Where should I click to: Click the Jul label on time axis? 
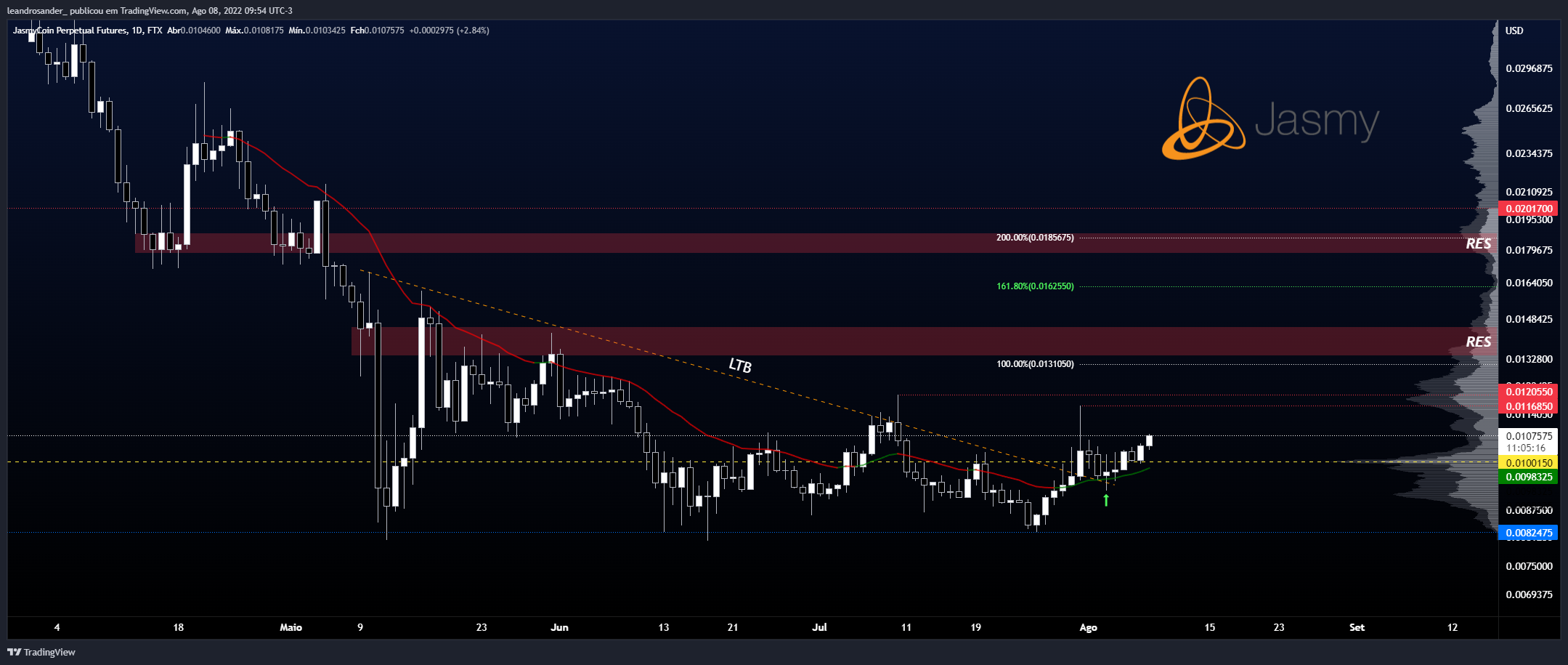tap(819, 627)
